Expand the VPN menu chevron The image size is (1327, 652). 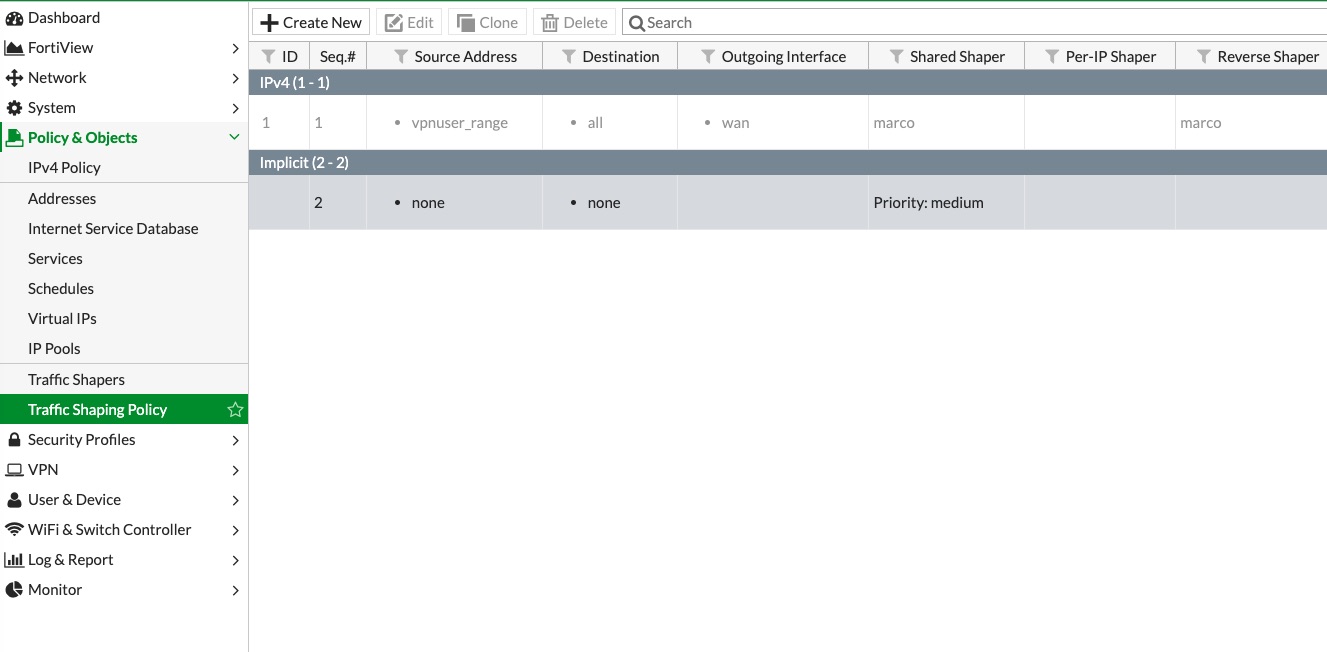235,470
